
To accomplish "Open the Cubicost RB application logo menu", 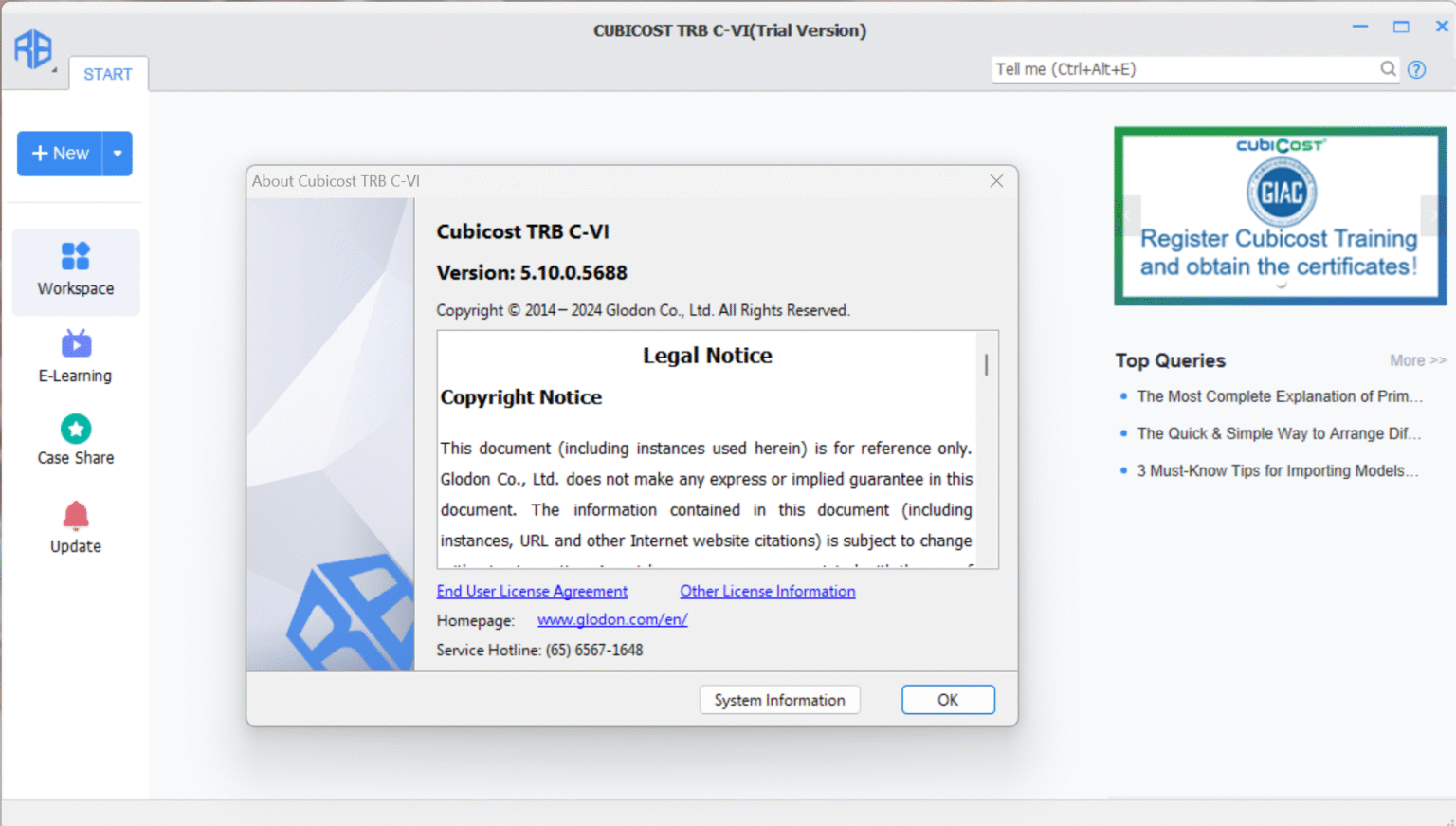I will point(33,49).
